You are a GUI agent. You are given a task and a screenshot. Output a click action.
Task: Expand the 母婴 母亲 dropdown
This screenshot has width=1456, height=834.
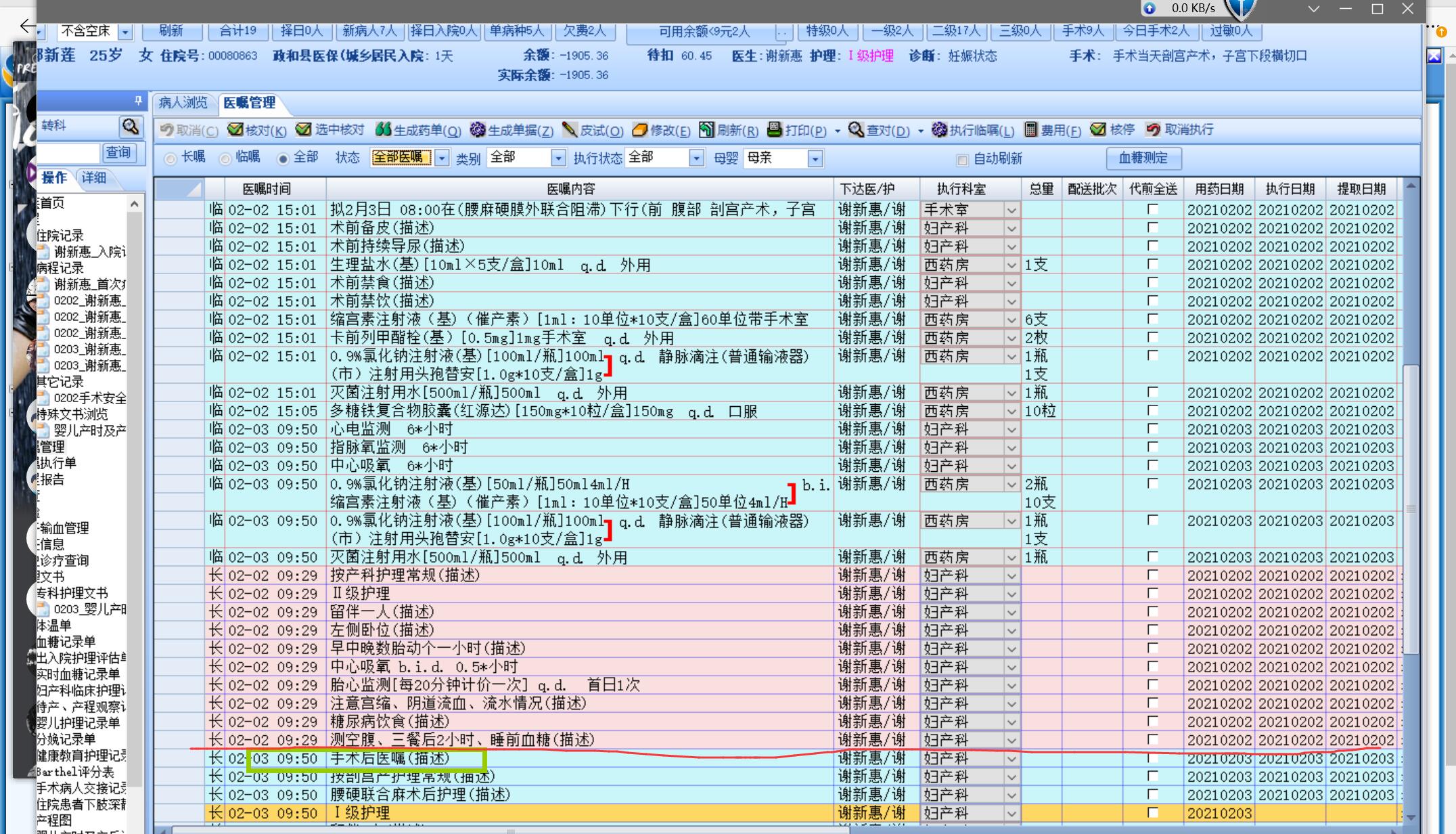815,158
